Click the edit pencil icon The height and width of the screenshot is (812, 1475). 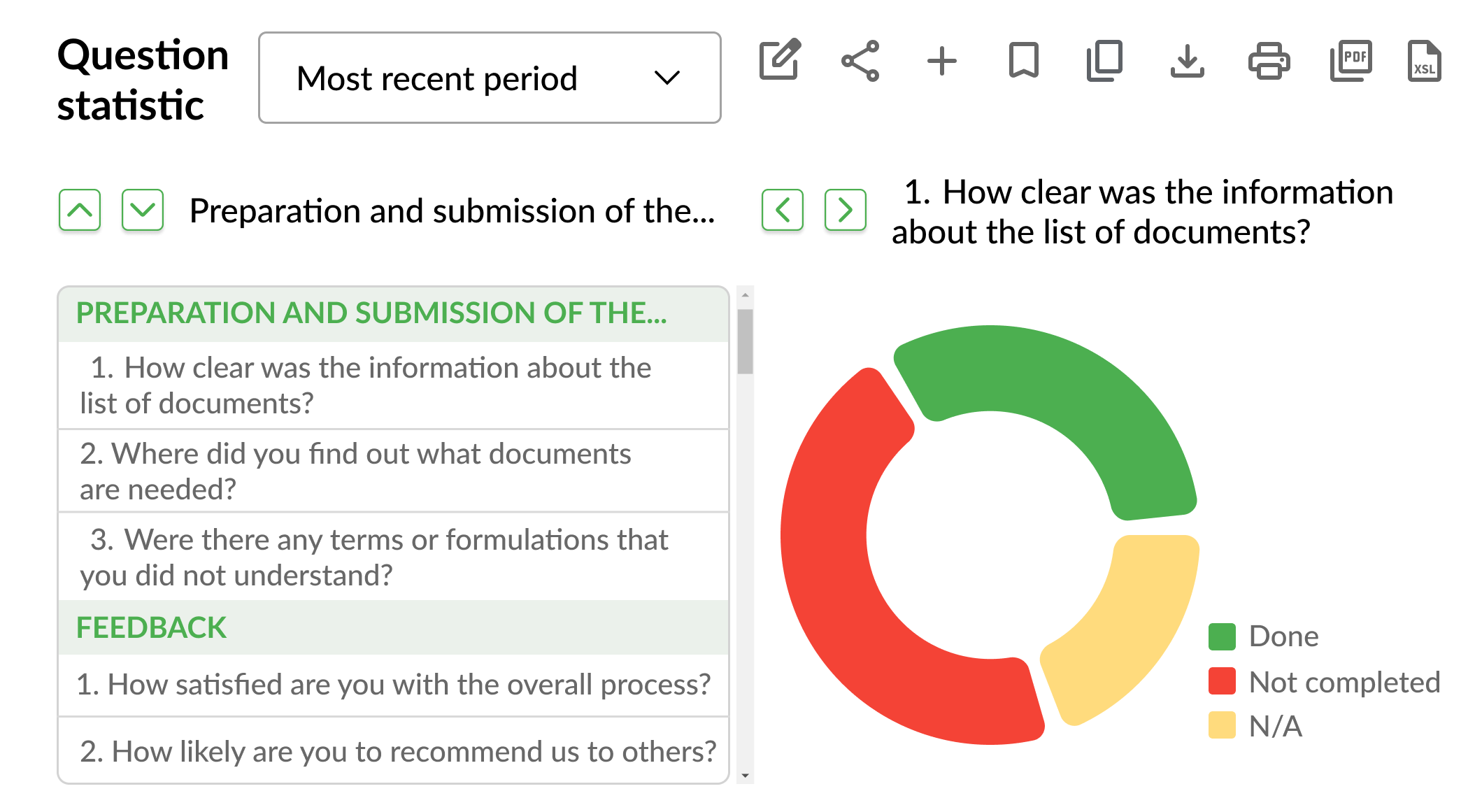click(780, 60)
